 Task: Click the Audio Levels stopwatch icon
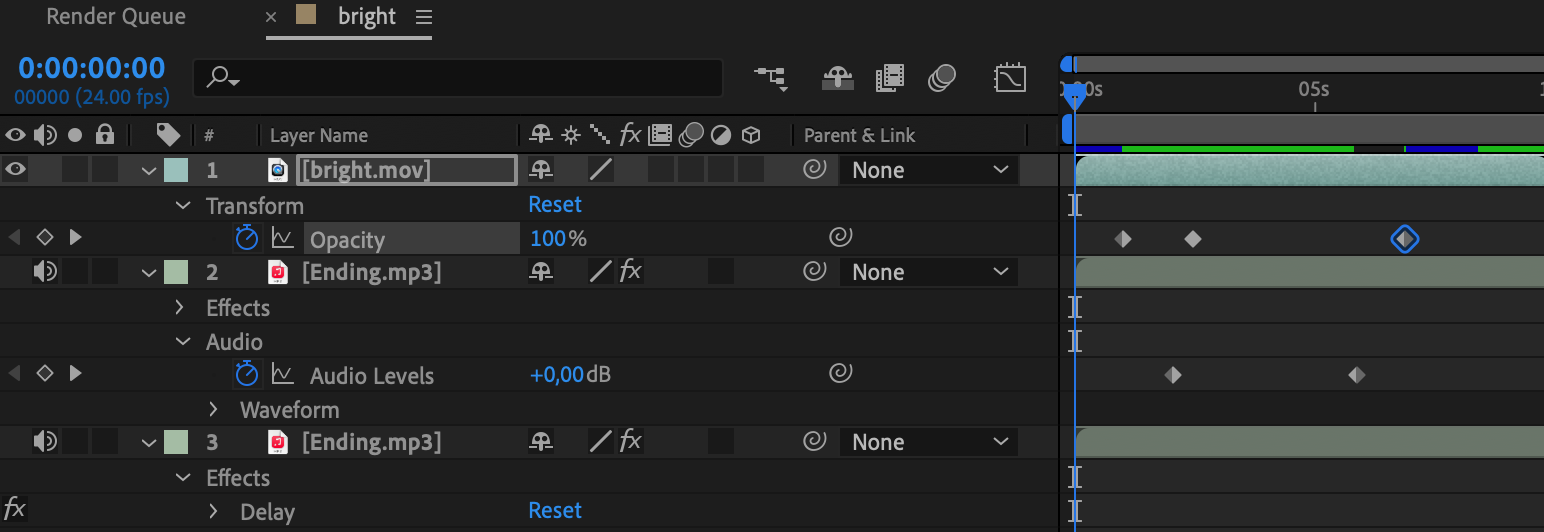coord(246,374)
